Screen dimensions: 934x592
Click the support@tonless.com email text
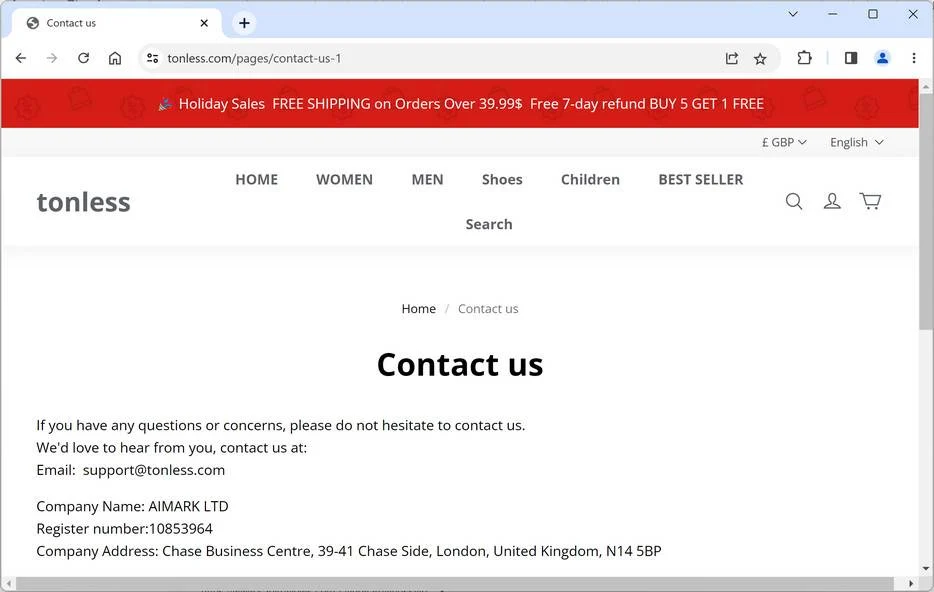point(154,470)
